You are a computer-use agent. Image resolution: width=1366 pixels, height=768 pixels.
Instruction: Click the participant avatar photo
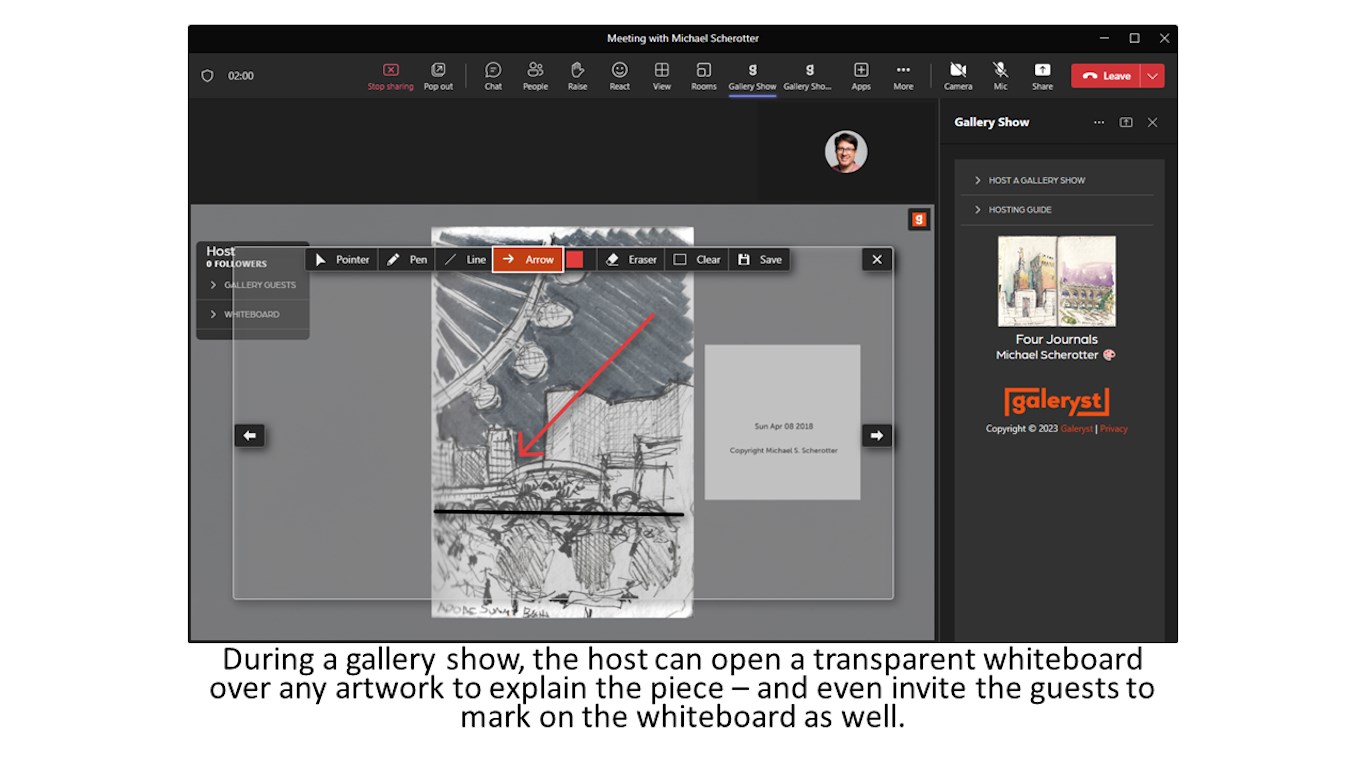click(846, 152)
